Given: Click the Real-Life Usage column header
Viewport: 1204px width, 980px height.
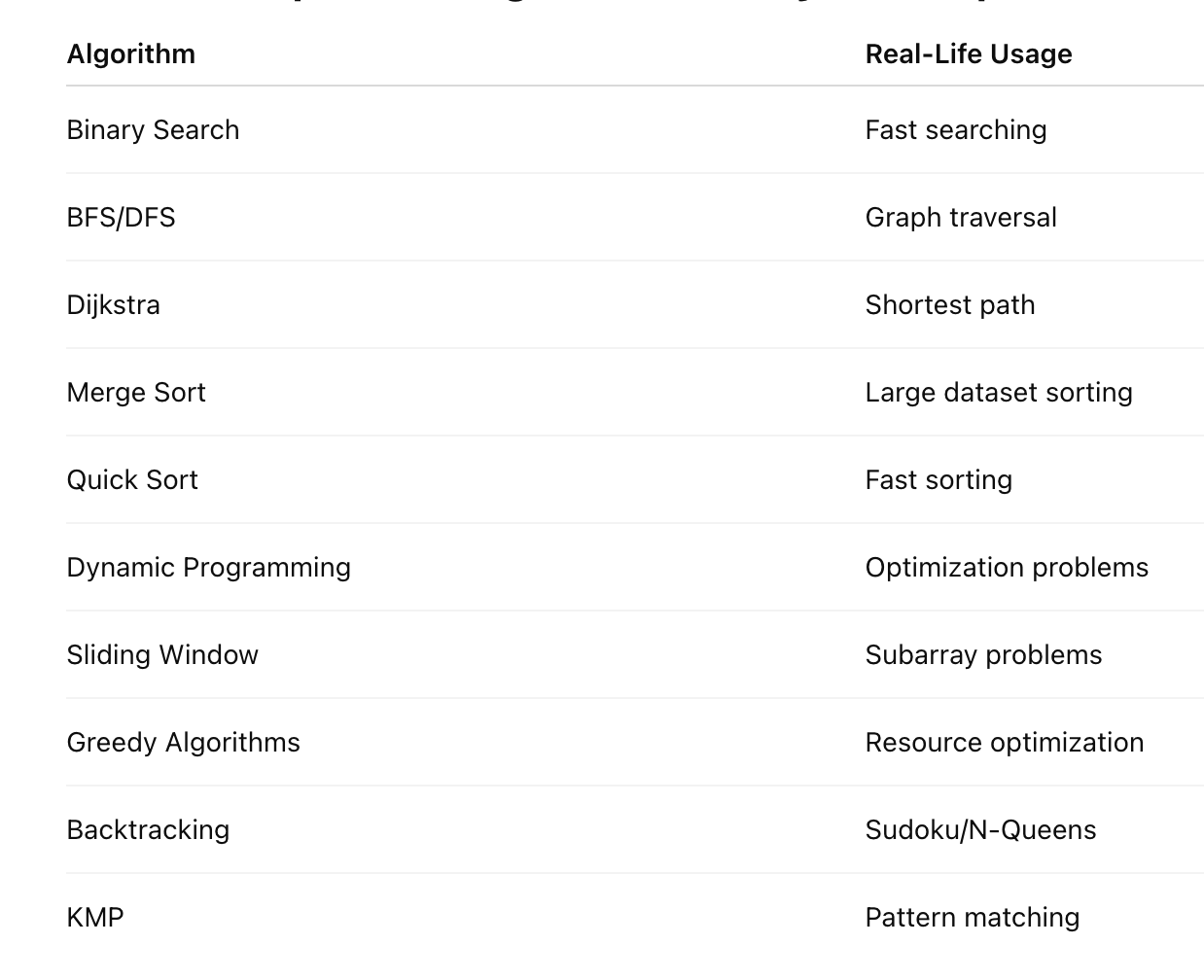Looking at the screenshot, I should (x=969, y=54).
